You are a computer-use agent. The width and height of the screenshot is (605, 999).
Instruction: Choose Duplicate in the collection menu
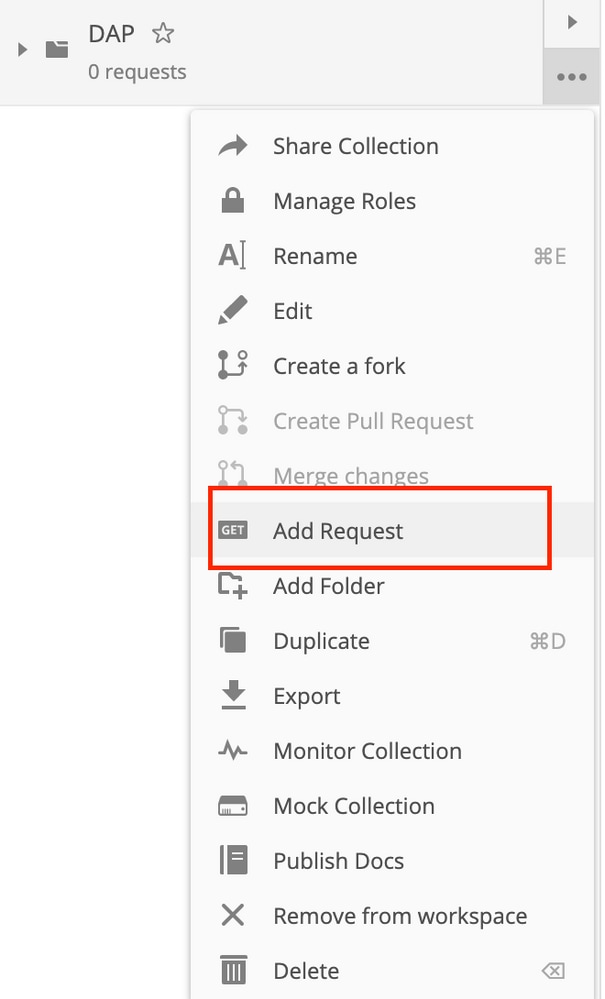(x=392, y=641)
